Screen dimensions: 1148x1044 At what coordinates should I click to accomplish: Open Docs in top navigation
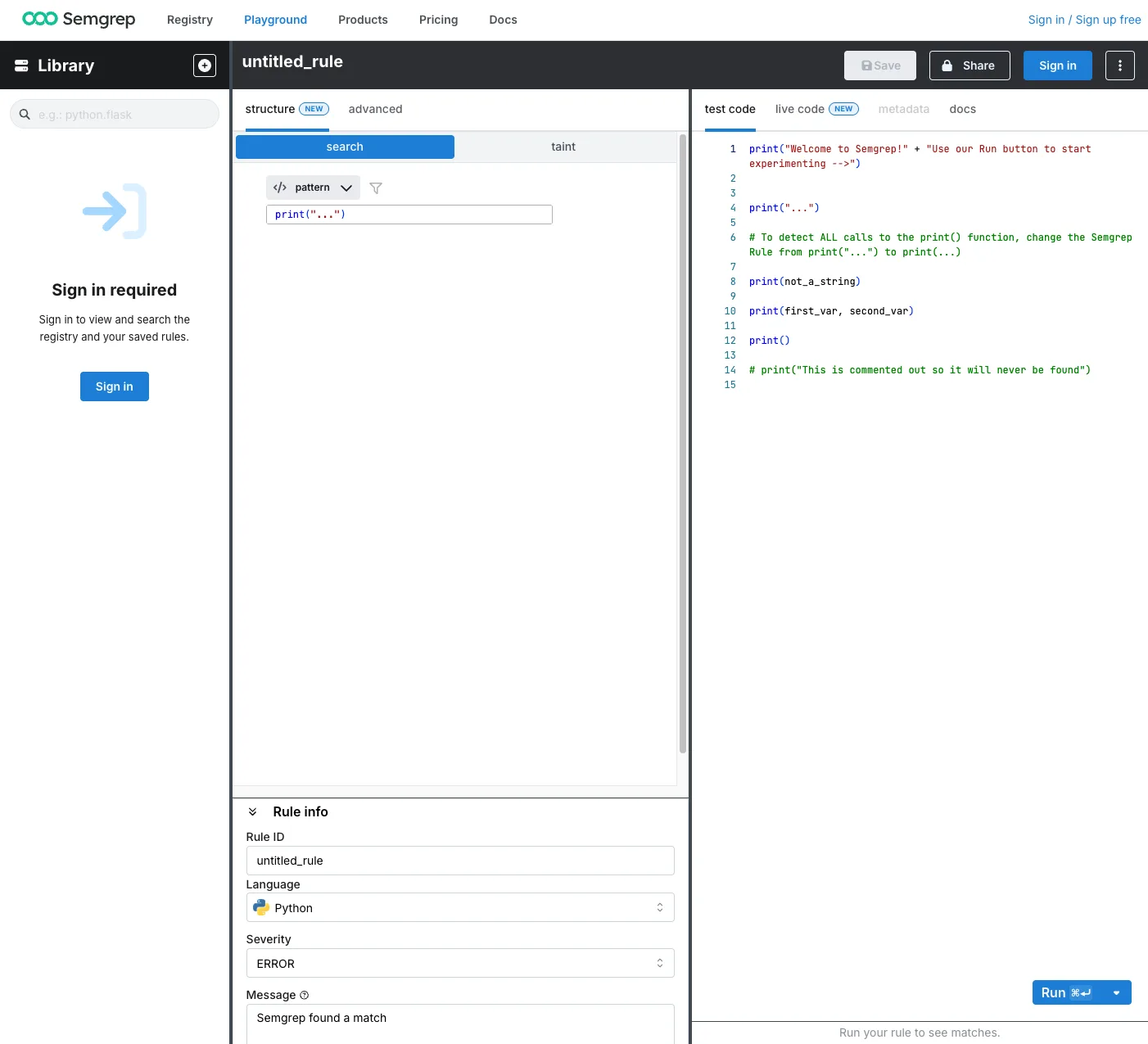tap(503, 20)
